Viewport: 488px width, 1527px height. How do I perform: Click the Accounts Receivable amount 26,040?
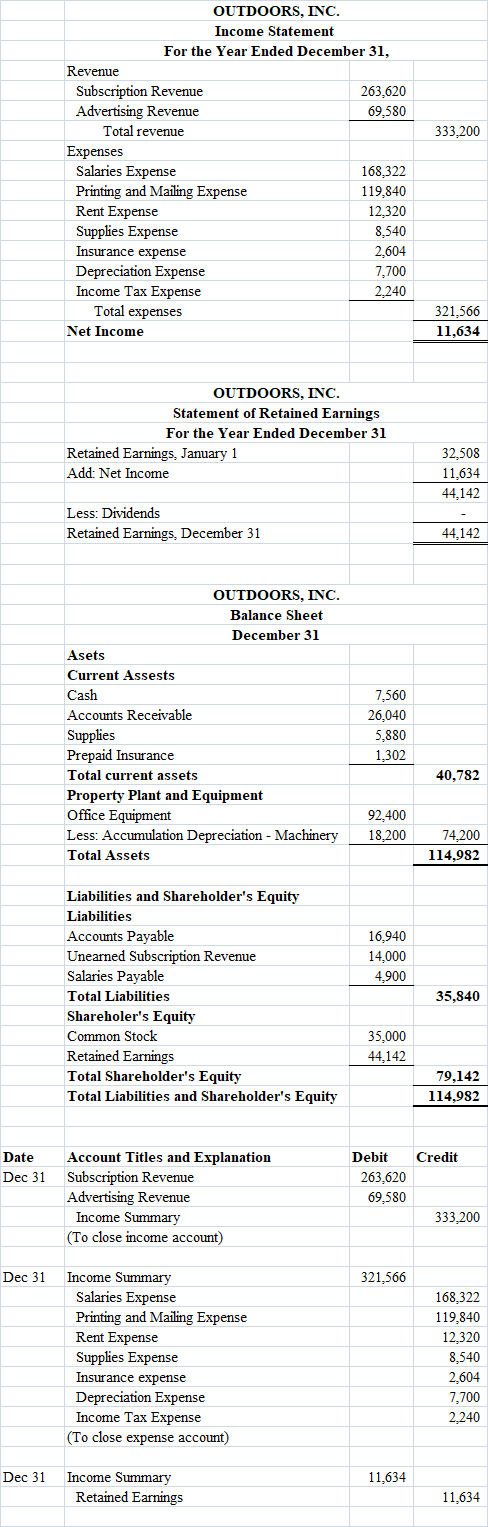[x=387, y=715]
